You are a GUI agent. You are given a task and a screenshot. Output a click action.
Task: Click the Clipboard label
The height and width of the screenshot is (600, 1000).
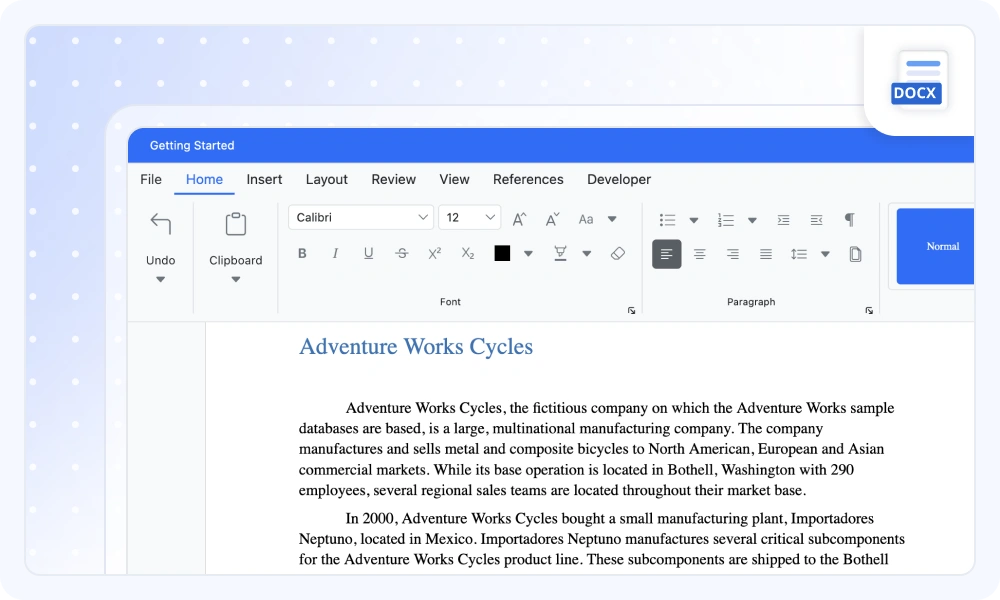[x=236, y=260]
